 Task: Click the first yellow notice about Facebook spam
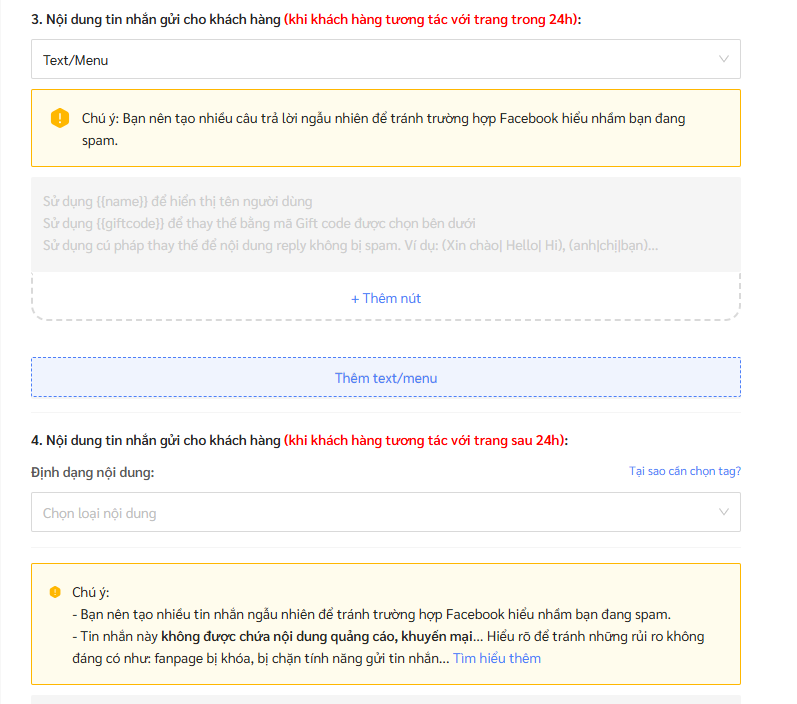[x=385, y=129]
